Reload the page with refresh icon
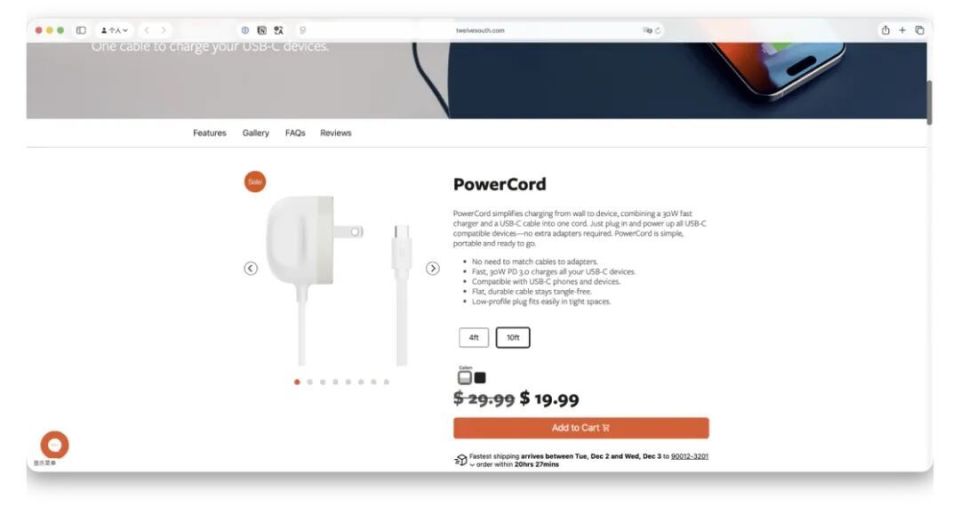 click(x=658, y=30)
